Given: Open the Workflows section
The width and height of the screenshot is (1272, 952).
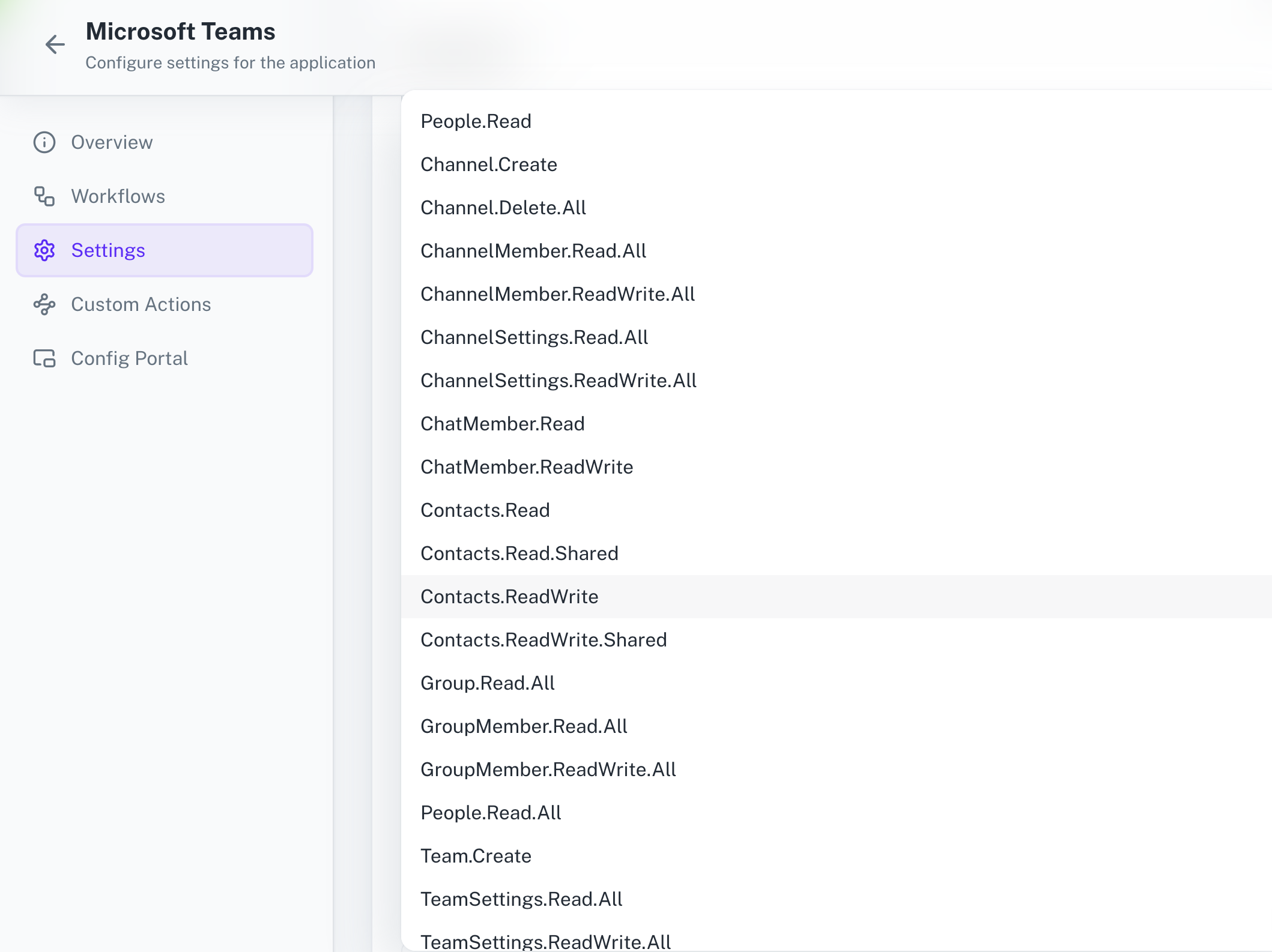Looking at the screenshot, I should [118, 196].
